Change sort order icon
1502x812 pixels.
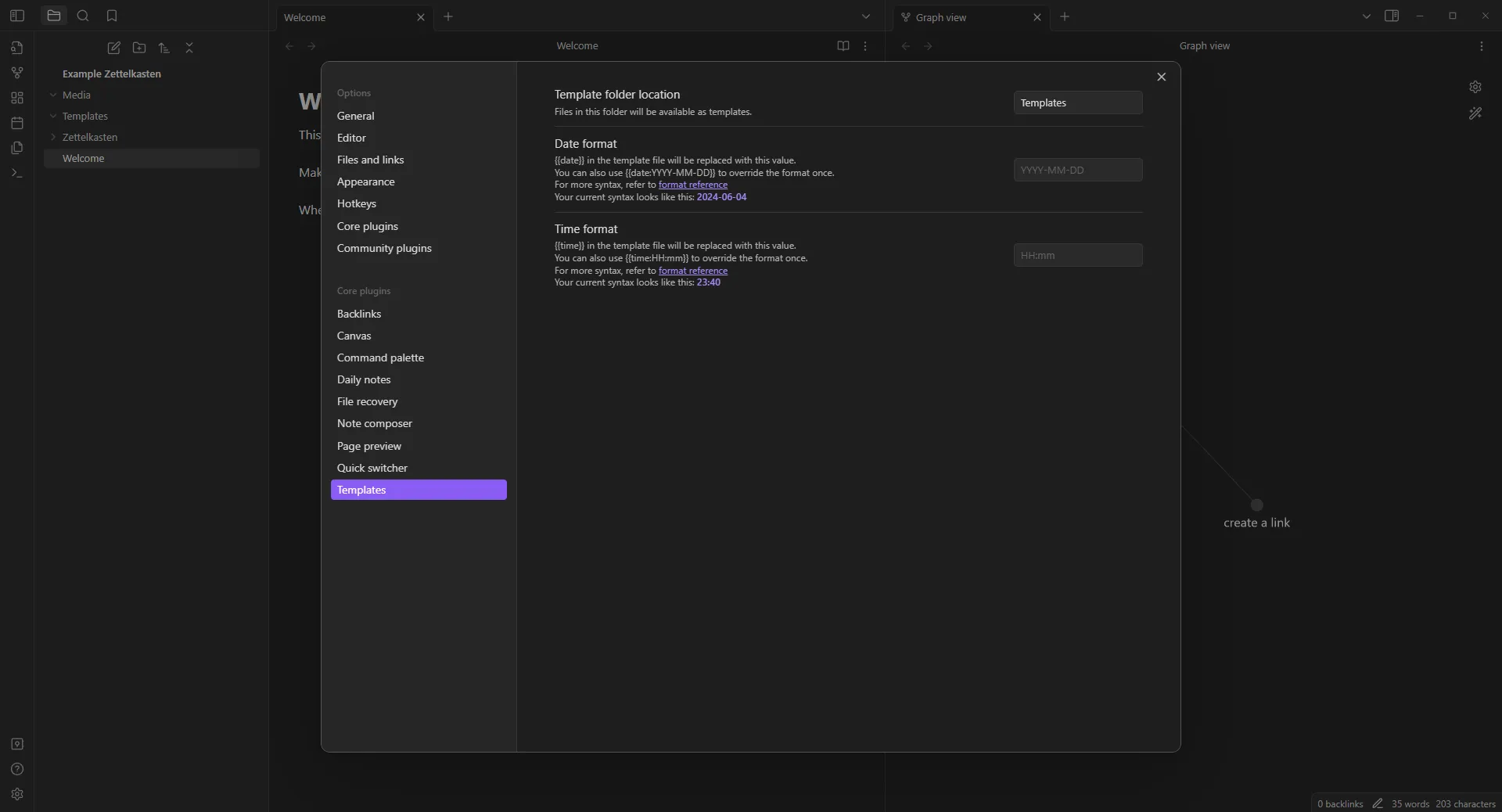click(164, 48)
